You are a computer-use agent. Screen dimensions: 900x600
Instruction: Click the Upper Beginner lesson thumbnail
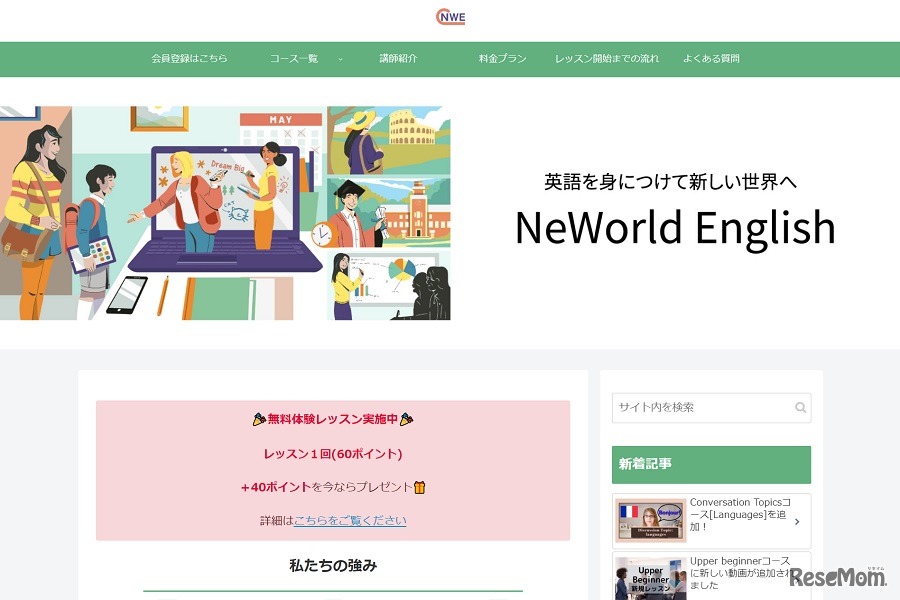[648, 578]
